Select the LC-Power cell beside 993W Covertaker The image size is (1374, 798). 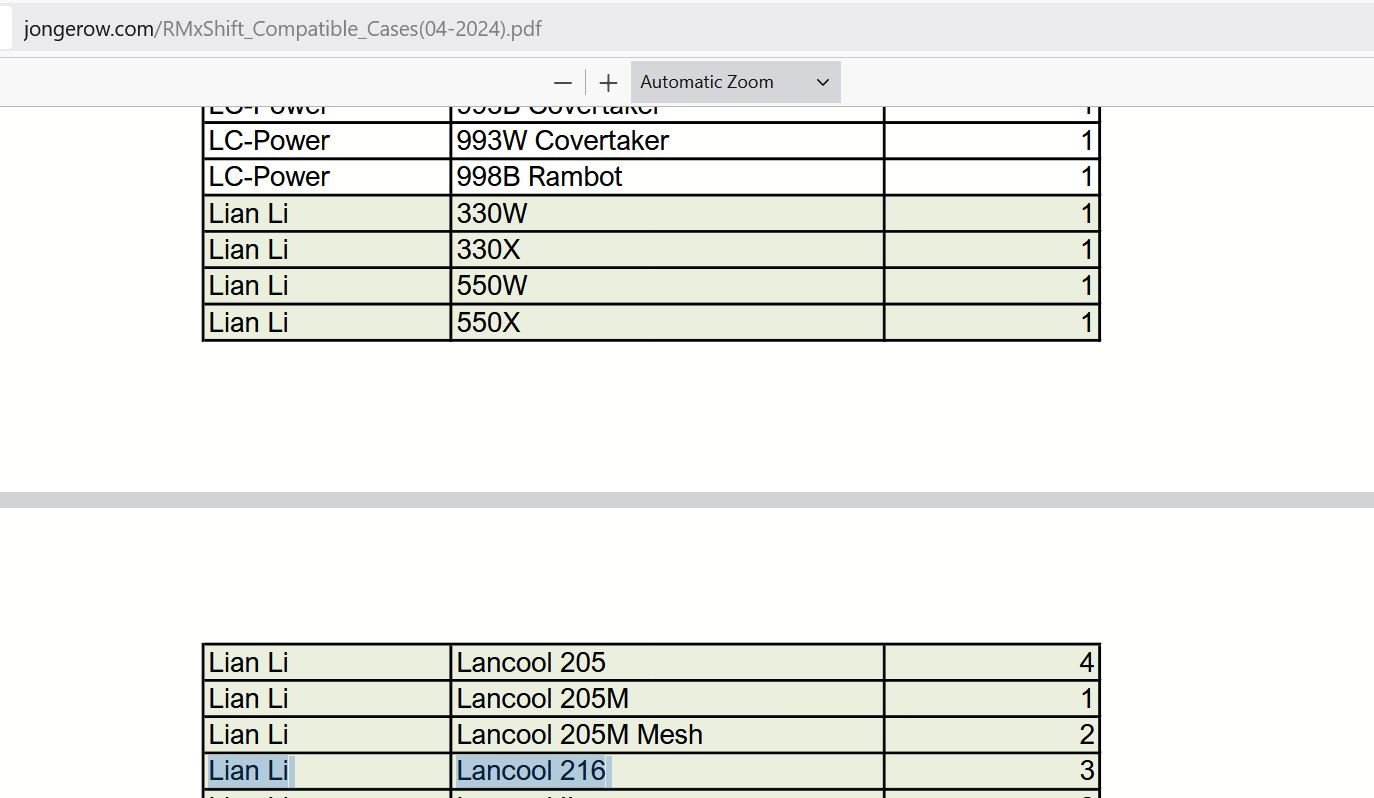coord(327,140)
